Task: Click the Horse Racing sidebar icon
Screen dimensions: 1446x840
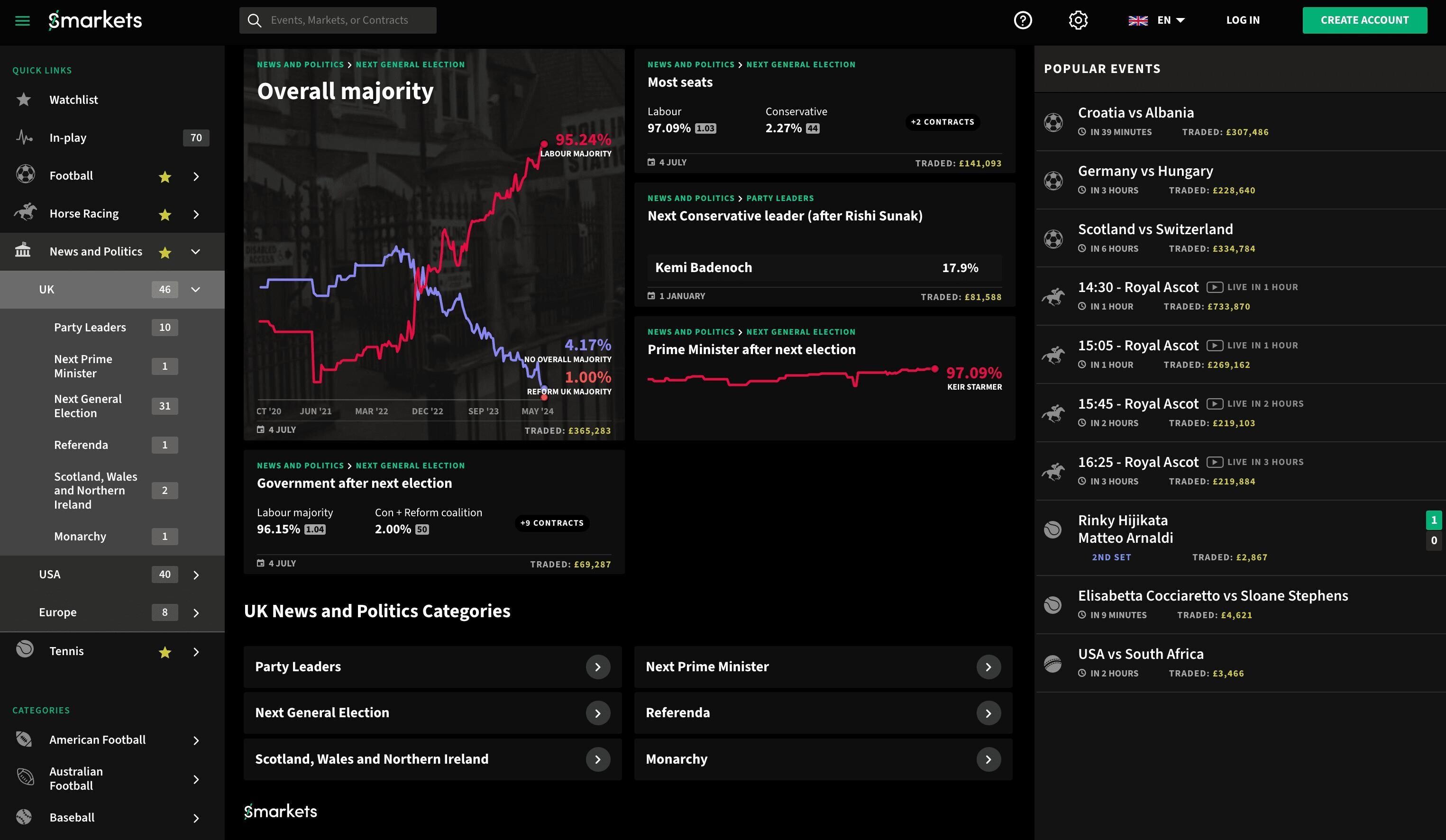Action: [x=25, y=213]
